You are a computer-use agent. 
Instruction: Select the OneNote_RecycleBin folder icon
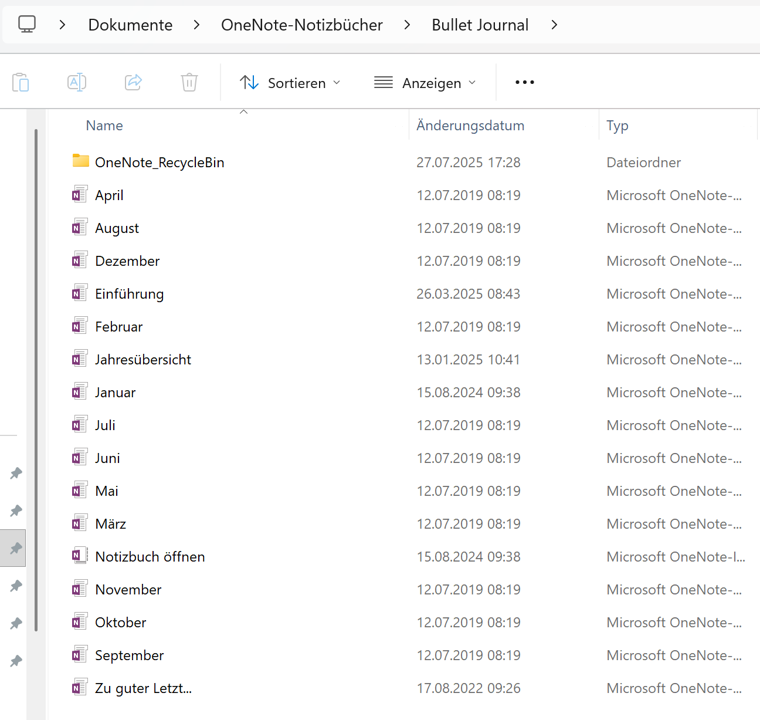coord(81,162)
